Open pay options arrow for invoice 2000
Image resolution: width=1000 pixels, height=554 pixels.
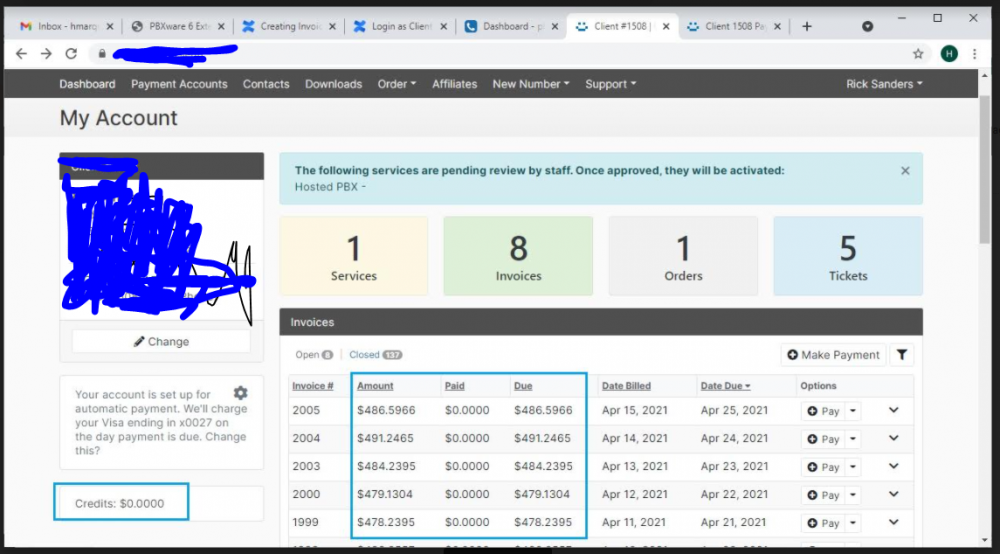[x=853, y=495]
